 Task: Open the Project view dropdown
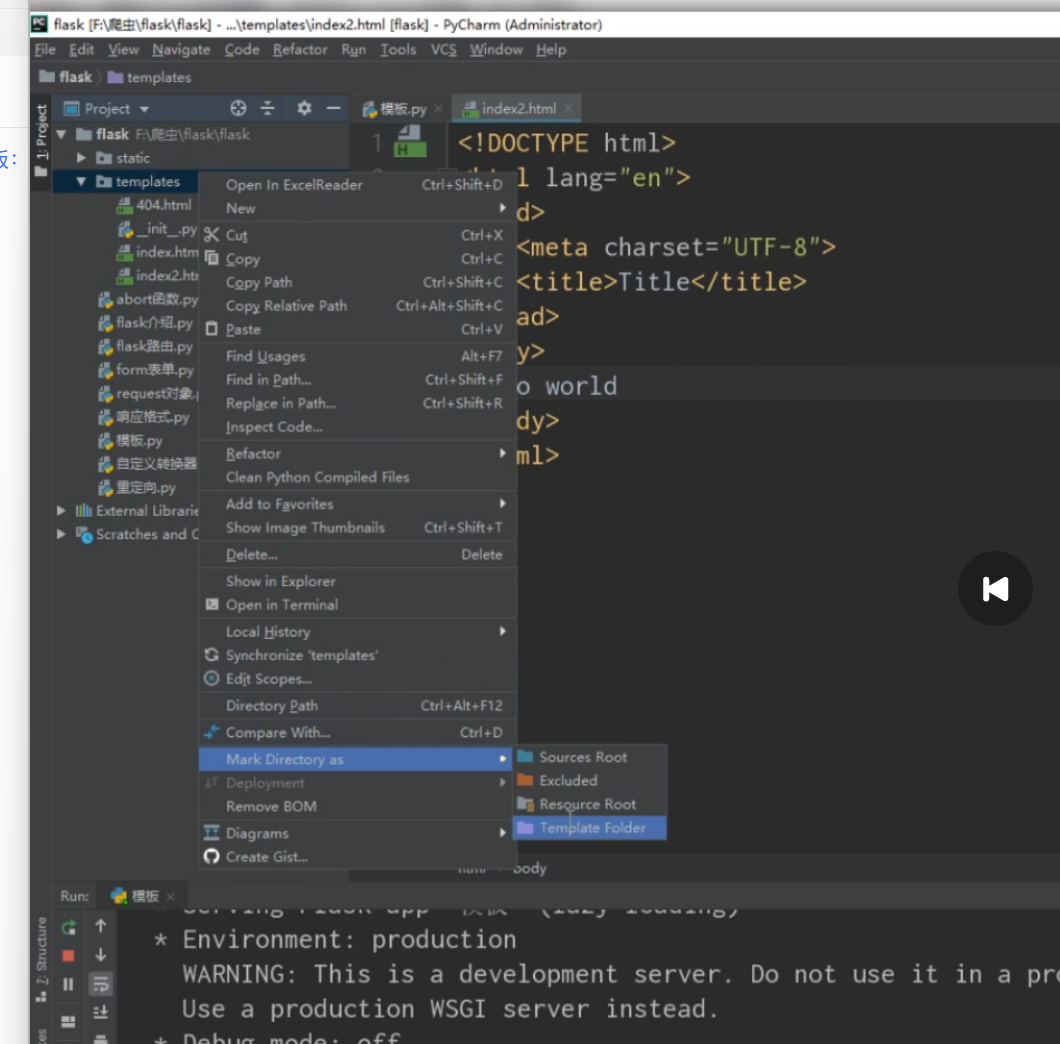[x=144, y=109]
